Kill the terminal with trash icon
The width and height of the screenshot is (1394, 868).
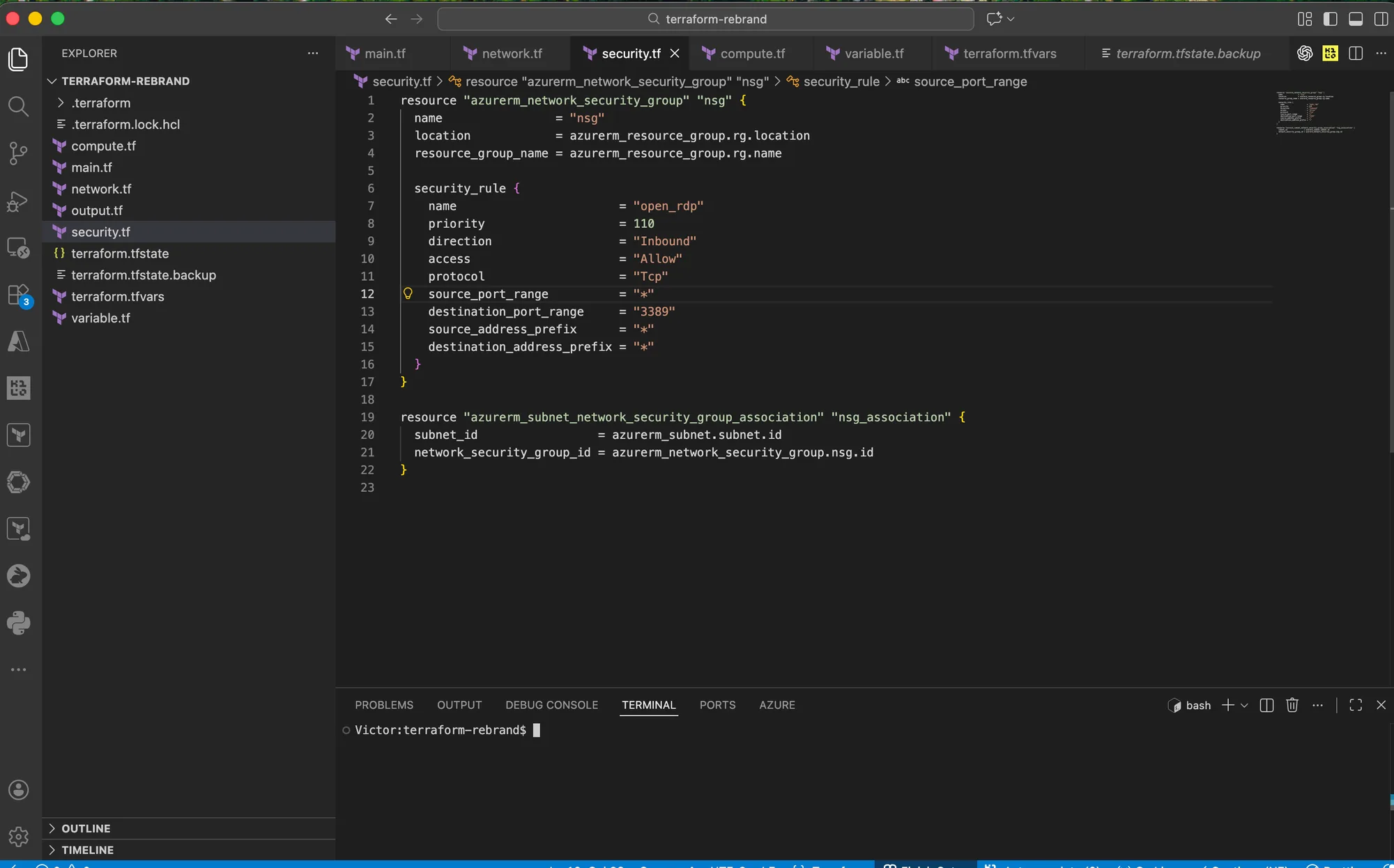(1292, 705)
